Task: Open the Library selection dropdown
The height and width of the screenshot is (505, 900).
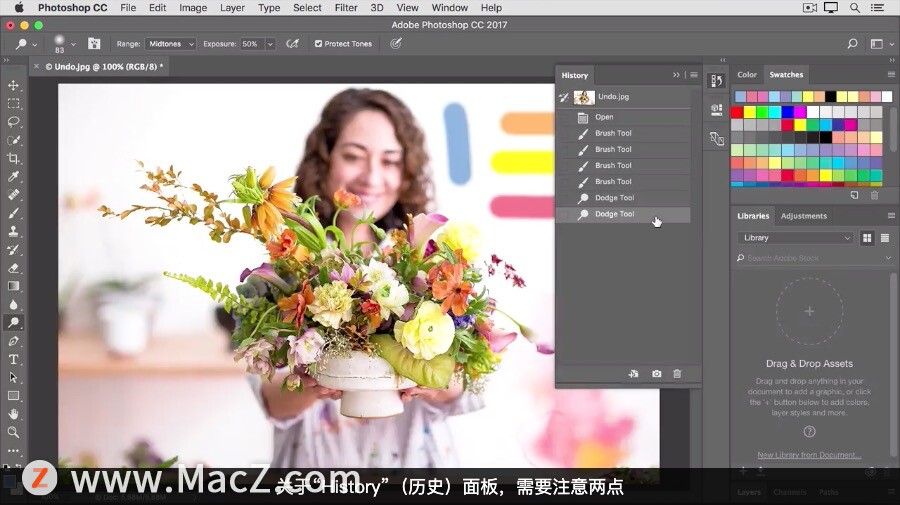Action: coord(796,238)
